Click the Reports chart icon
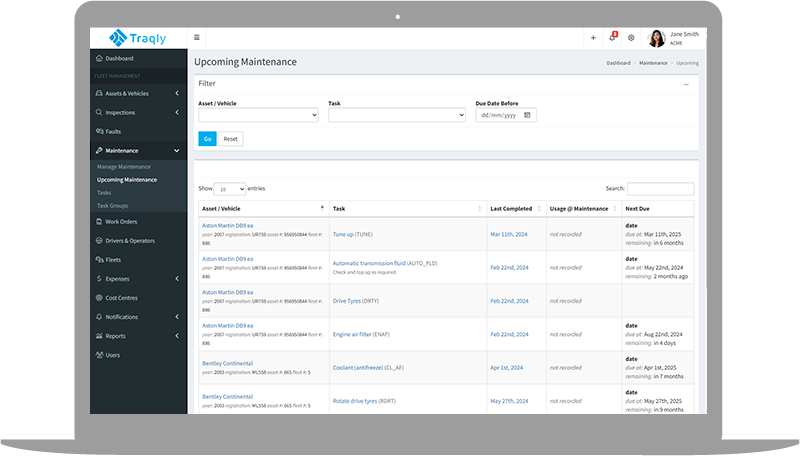This screenshot has width=800, height=456. (x=99, y=336)
